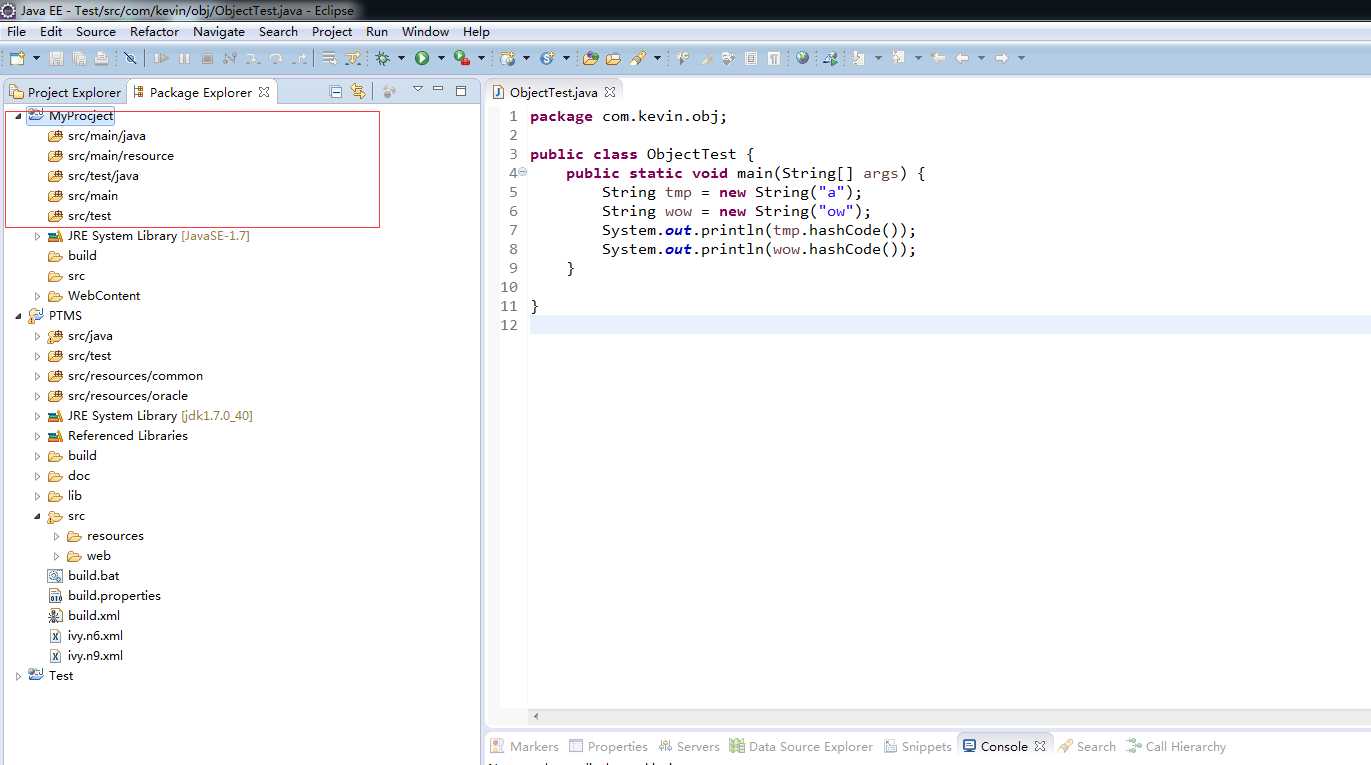This screenshot has width=1371, height=765.
Task: Click the Skip All Breakpoints icon
Action: pyautogui.click(x=130, y=58)
